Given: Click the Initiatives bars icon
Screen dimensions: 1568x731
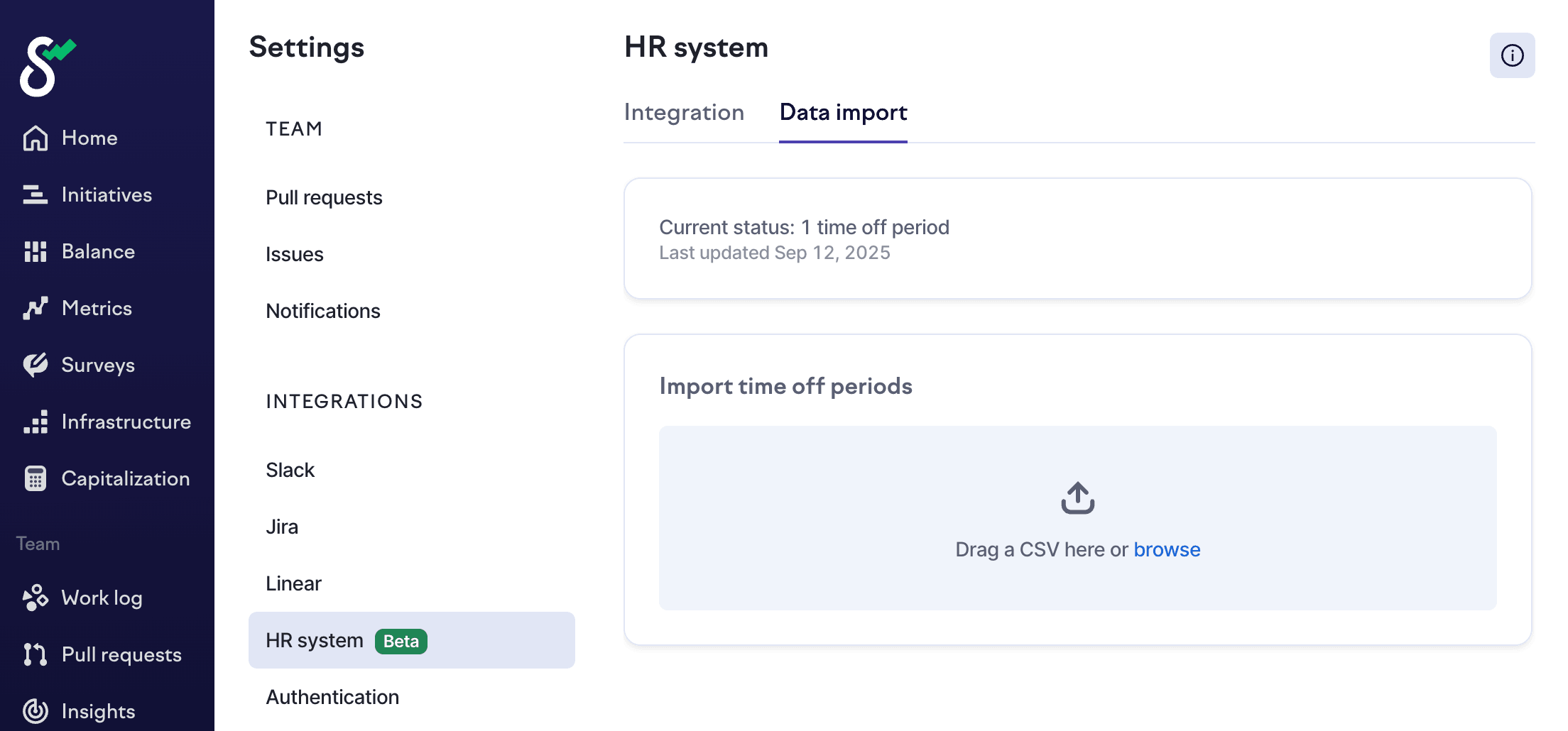Looking at the screenshot, I should (x=36, y=194).
